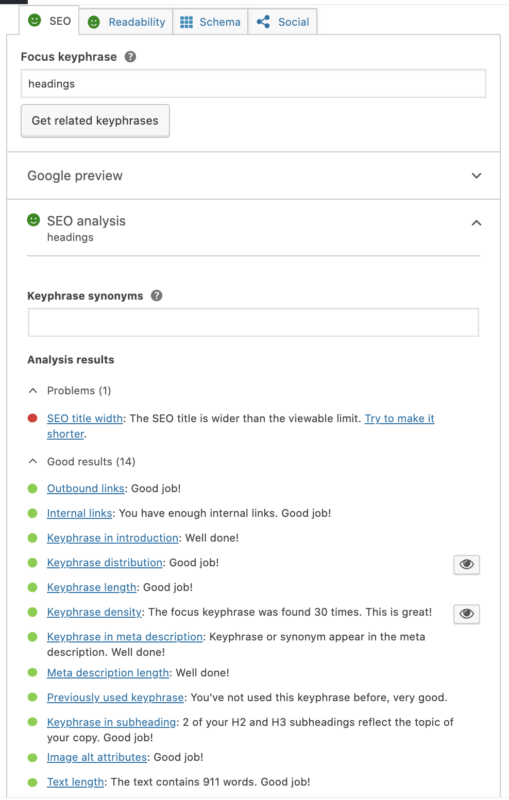The image size is (509, 800).
Task: Click the green bullet beside Outbound links
Action: tap(33, 488)
